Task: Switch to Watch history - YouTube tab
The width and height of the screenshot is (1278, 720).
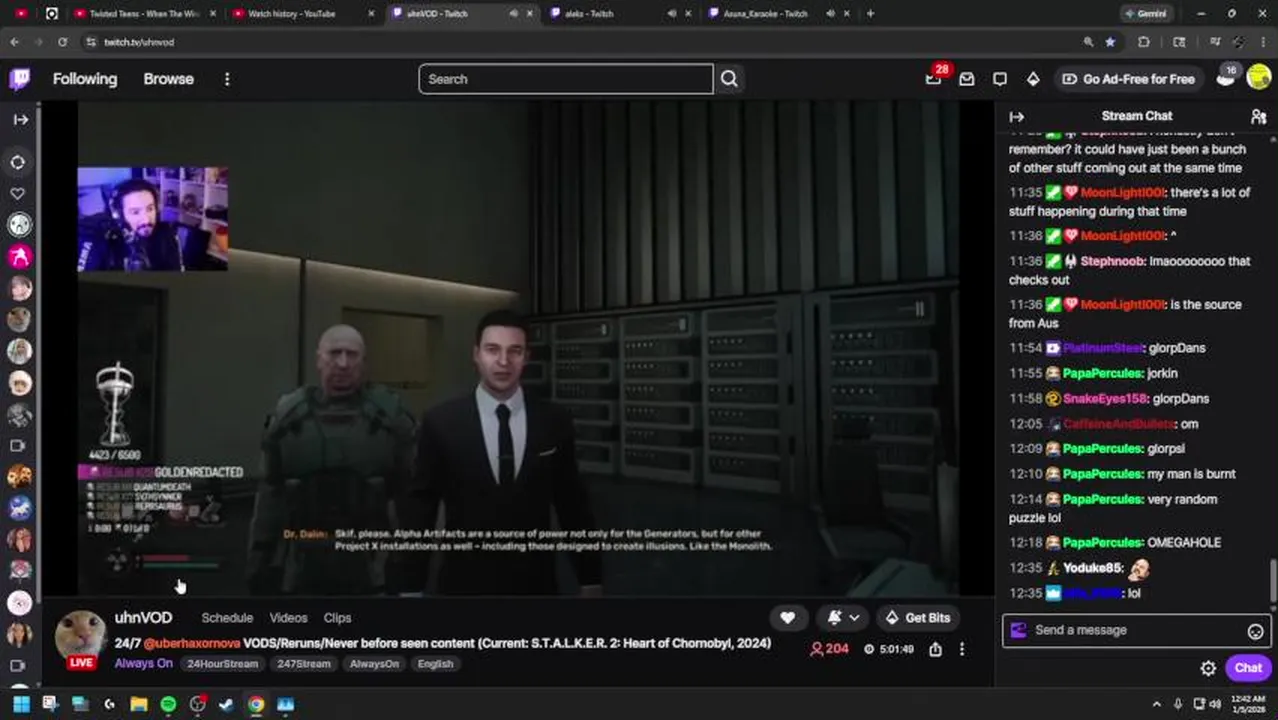Action: click(x=303, y=14)
